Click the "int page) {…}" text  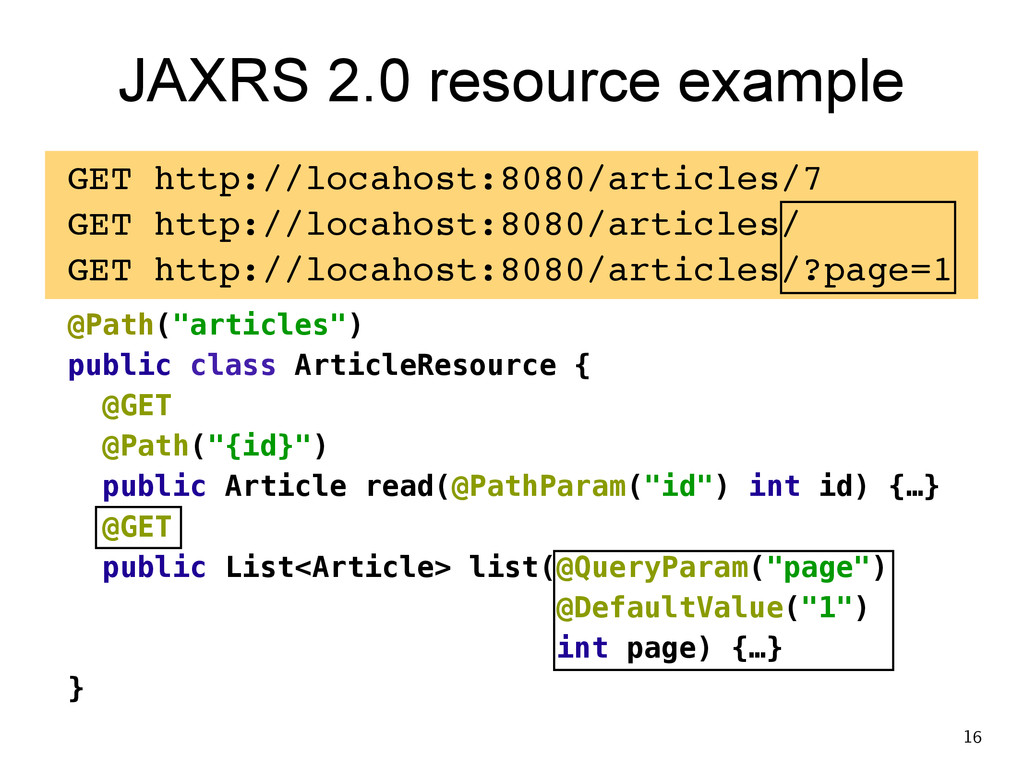click(669, 648)
